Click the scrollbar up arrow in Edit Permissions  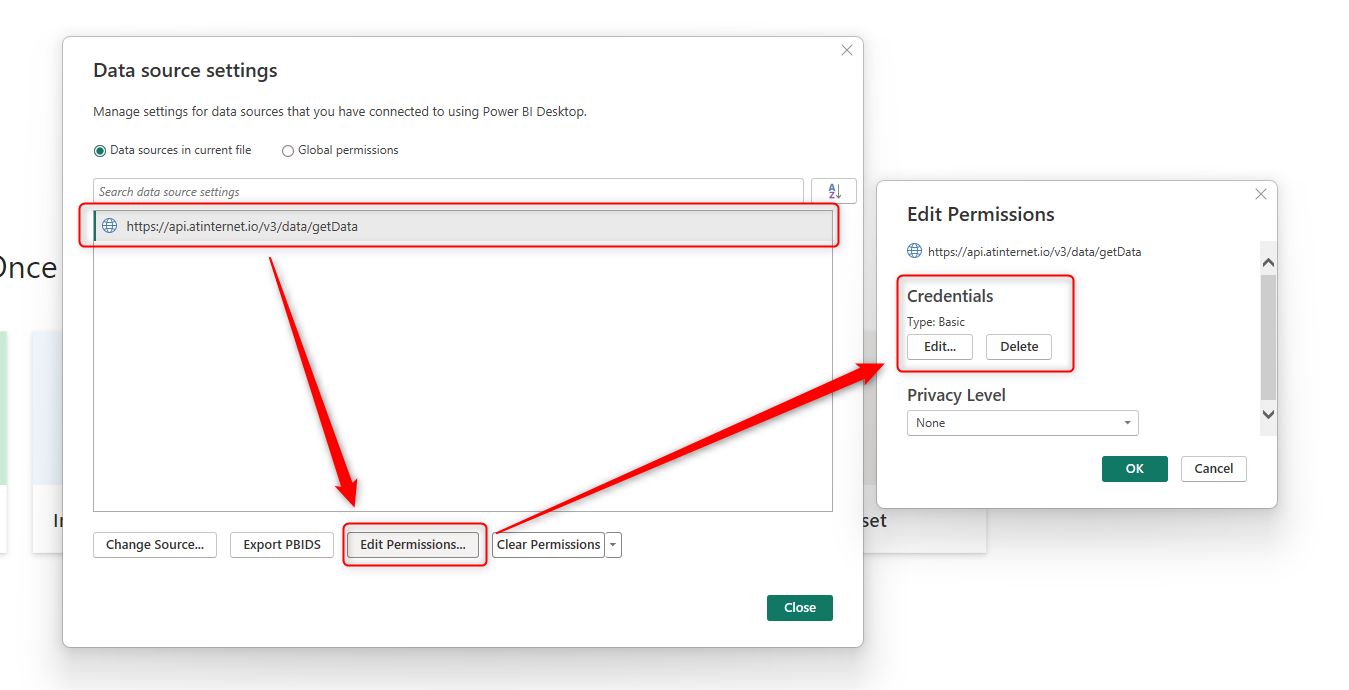[x=1268, y=262]
